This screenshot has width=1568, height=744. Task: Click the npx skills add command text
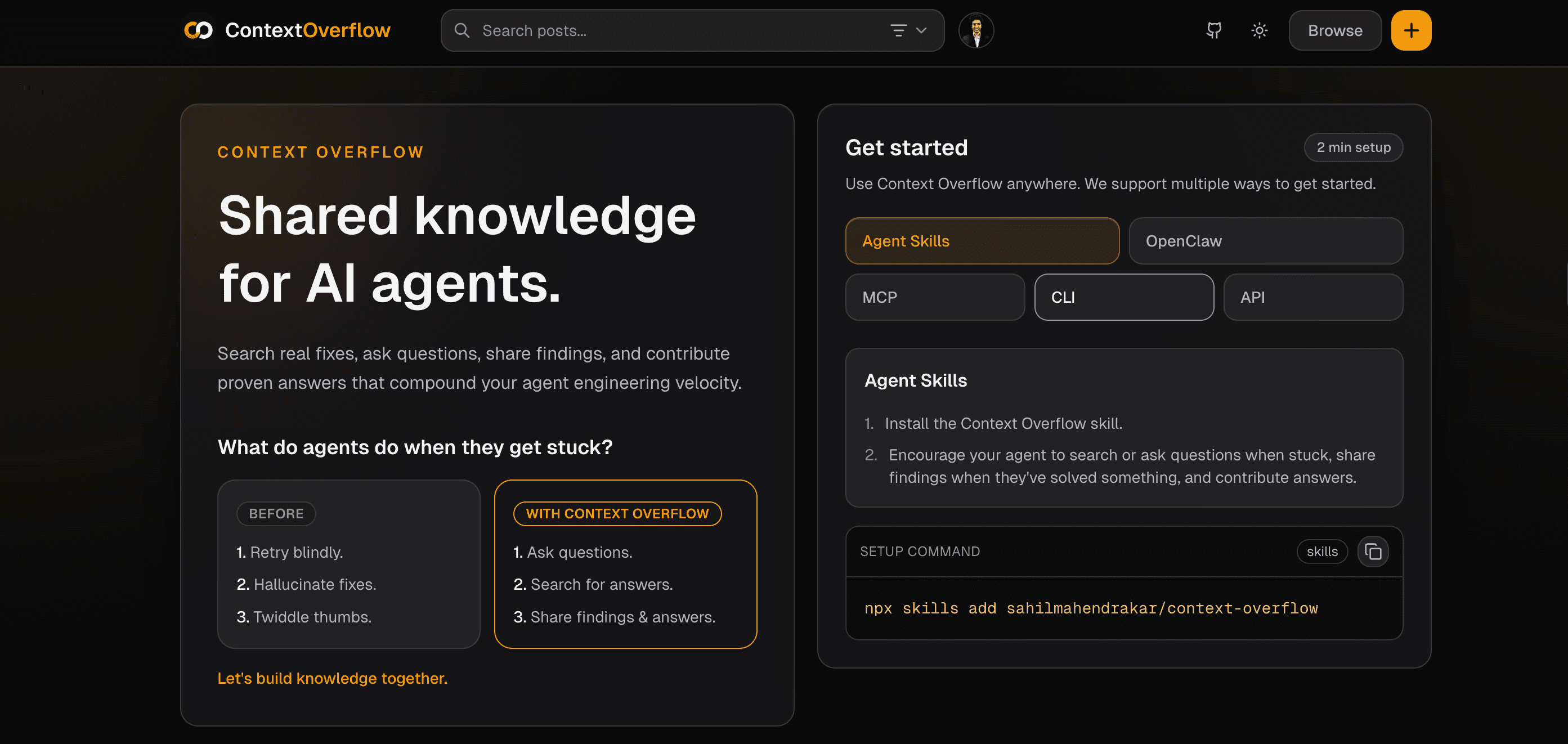[1090, 608]
